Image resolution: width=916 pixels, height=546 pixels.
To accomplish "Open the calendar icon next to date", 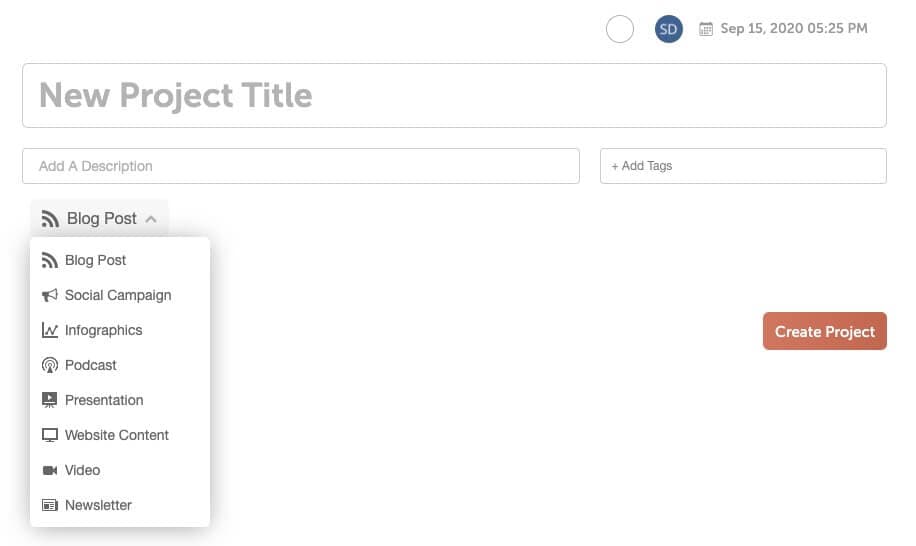I will 706,29.
